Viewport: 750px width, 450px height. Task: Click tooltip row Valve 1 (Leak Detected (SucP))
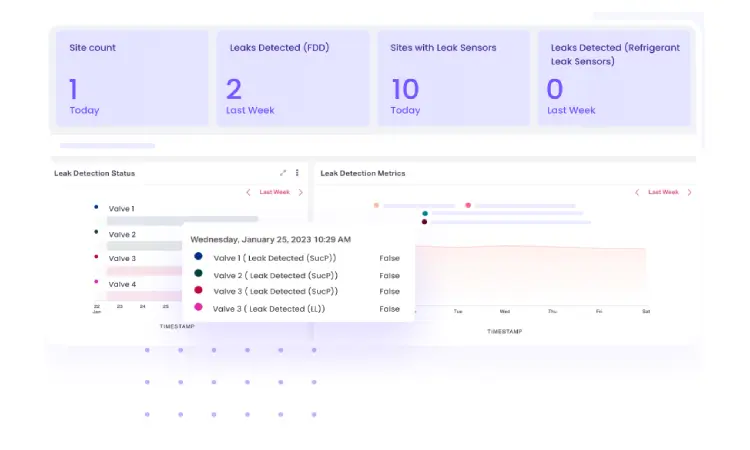(297, 258)
